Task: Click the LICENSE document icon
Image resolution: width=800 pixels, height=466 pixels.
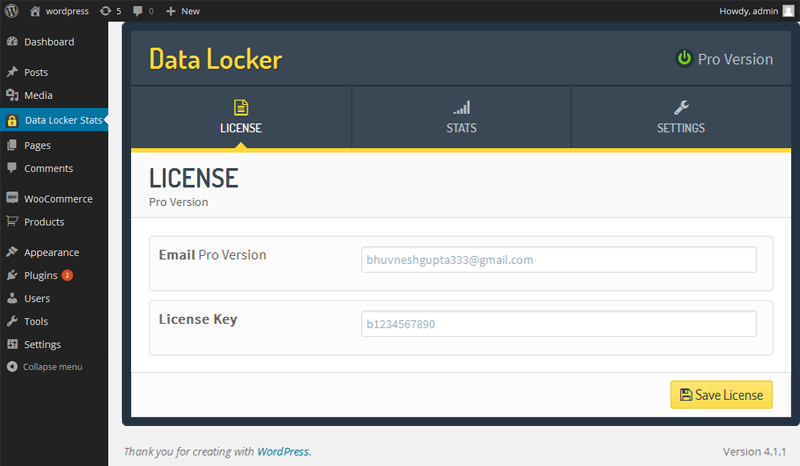Action: [x=241, y=108]
